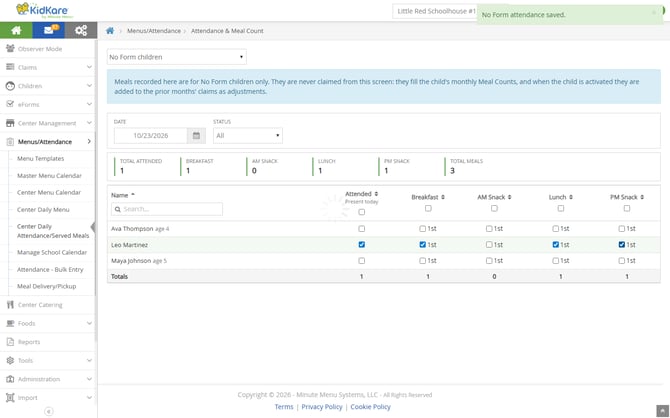This screenshot has height=418, width=670.
Task: Open the Status All dropdown
Action: pos(248,135)
